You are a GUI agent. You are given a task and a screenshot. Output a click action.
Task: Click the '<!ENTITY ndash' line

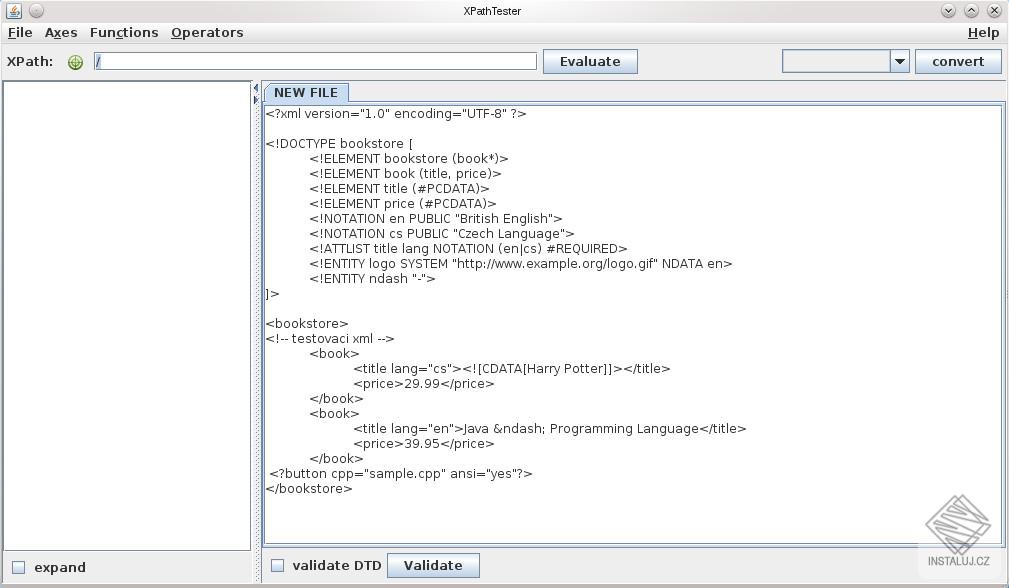(372, 279)
